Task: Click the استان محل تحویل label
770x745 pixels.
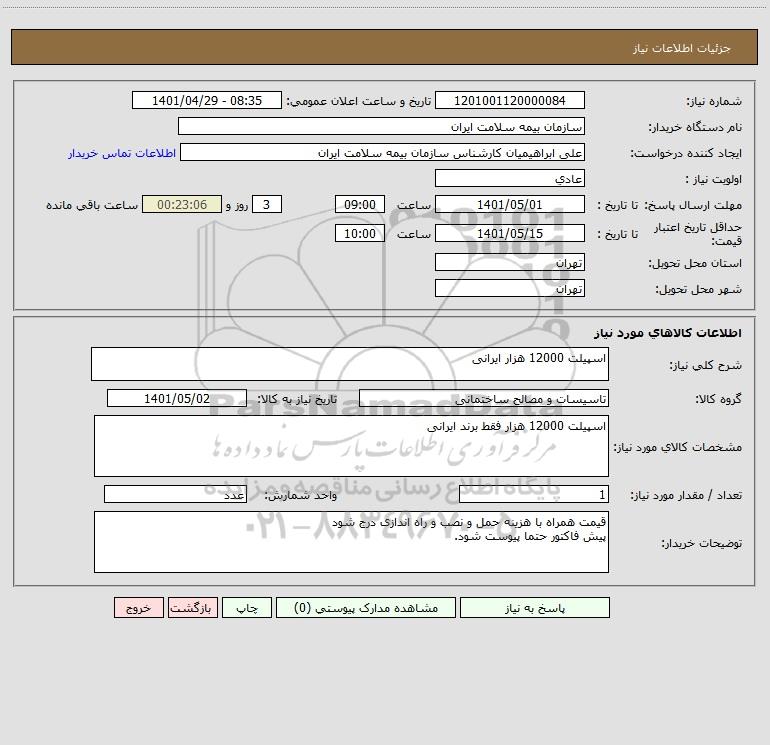Action: click(x=695, y=264)
